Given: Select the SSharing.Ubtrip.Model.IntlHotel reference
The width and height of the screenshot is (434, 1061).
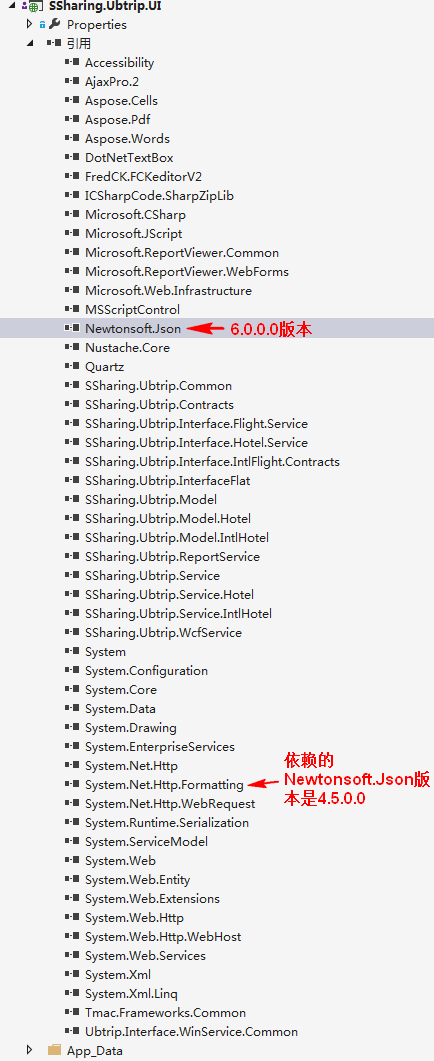Looking at the screenshot, I should (x=177, y=537).
